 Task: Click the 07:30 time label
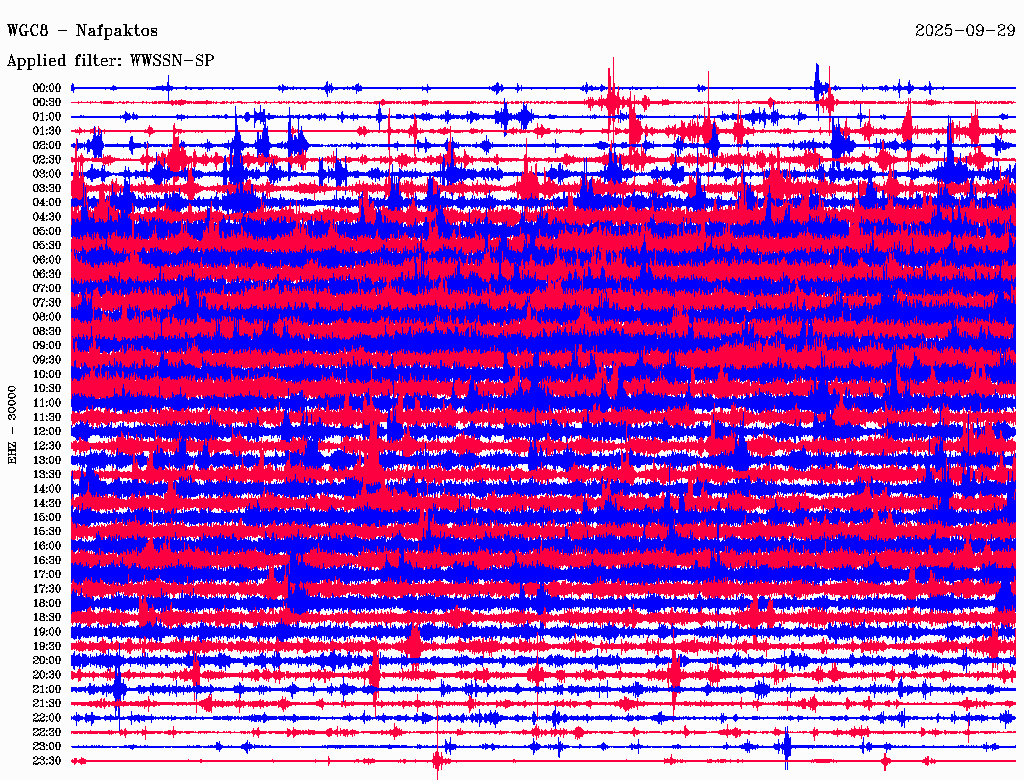tap(47, 302)
